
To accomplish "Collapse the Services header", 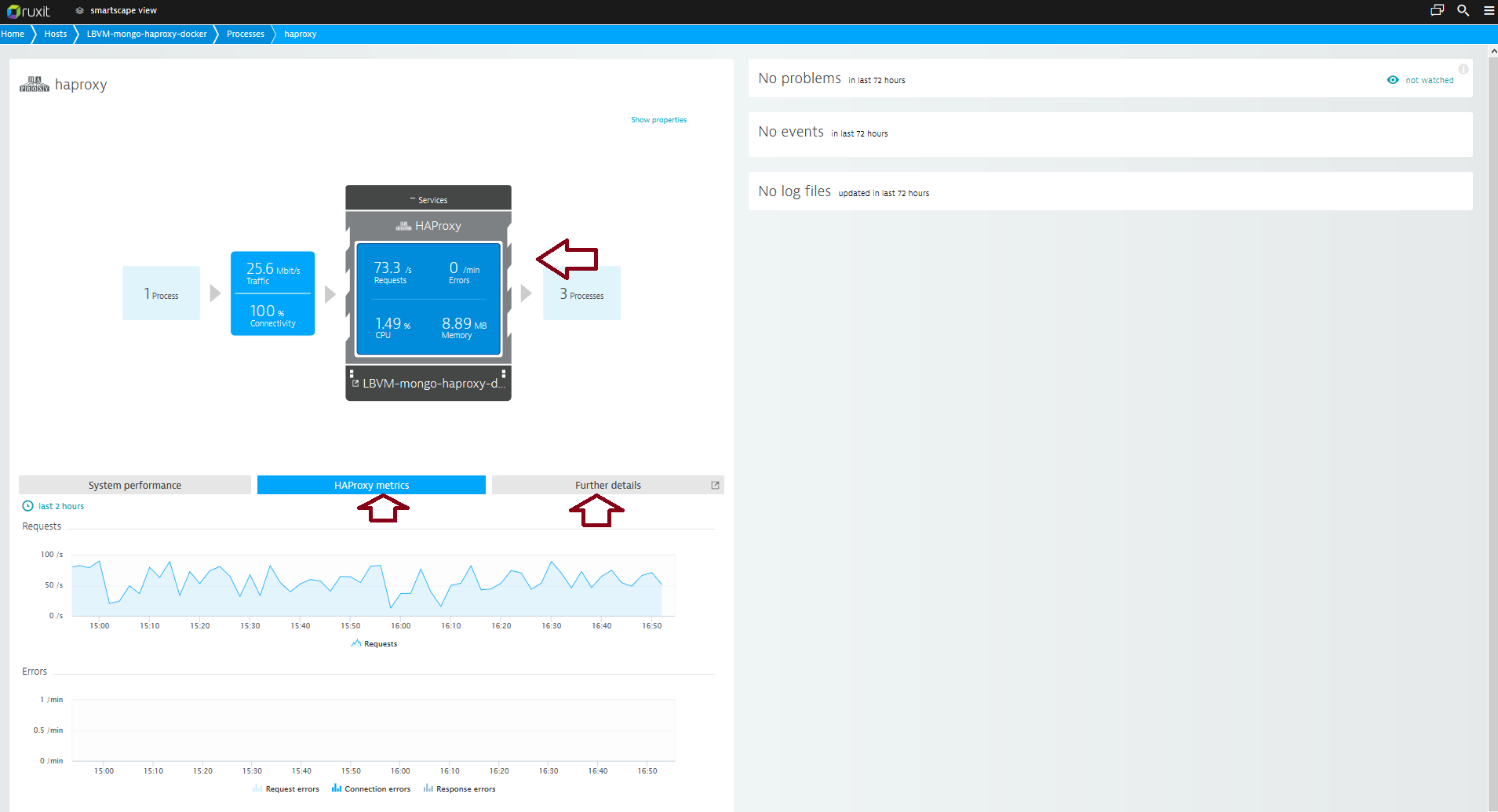I will point(428,200).
